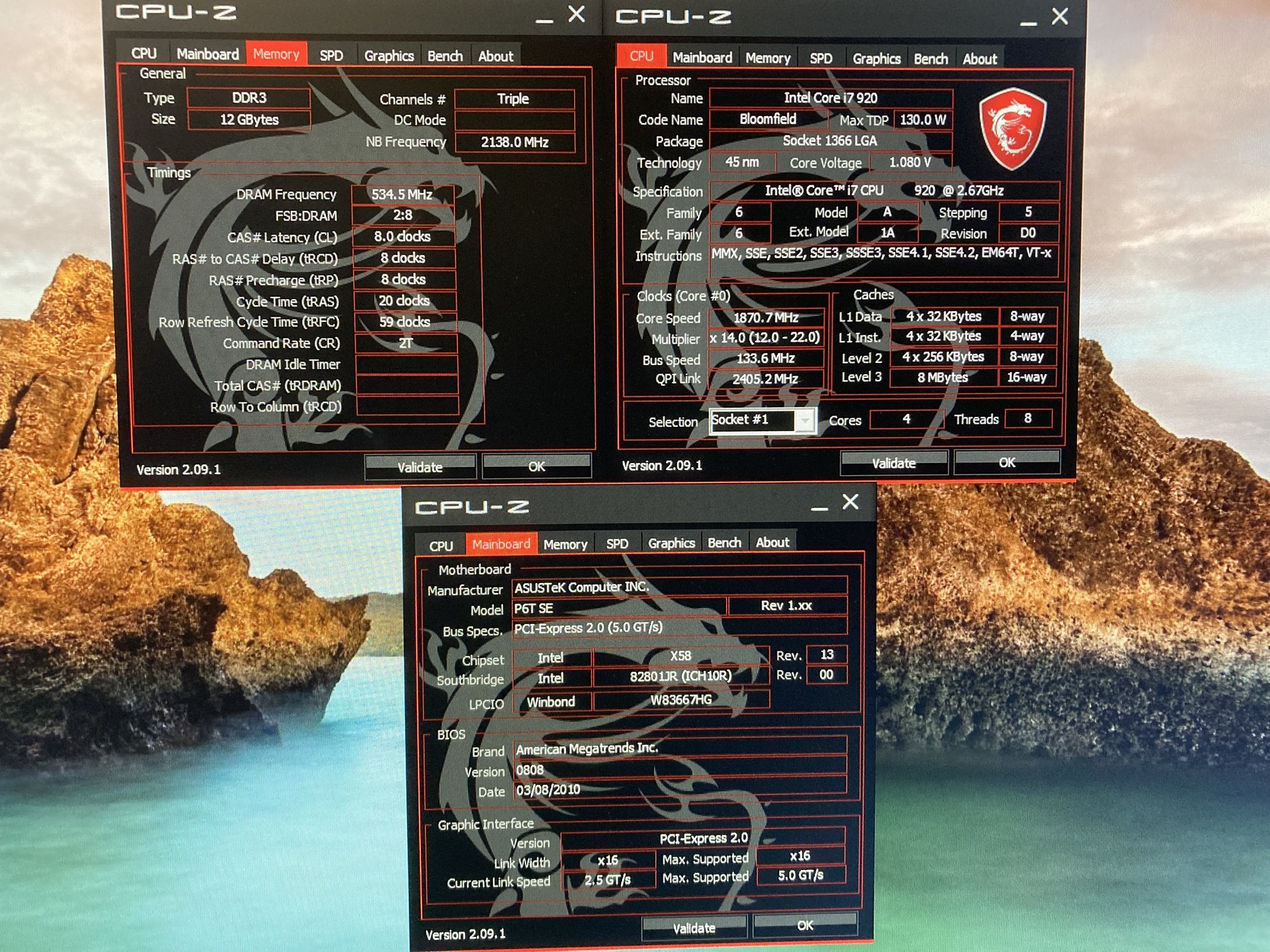This screenshot has height=952, width=1270.
Task: Click the Max TDP value "130.0 W"
Action: (922, 120)
